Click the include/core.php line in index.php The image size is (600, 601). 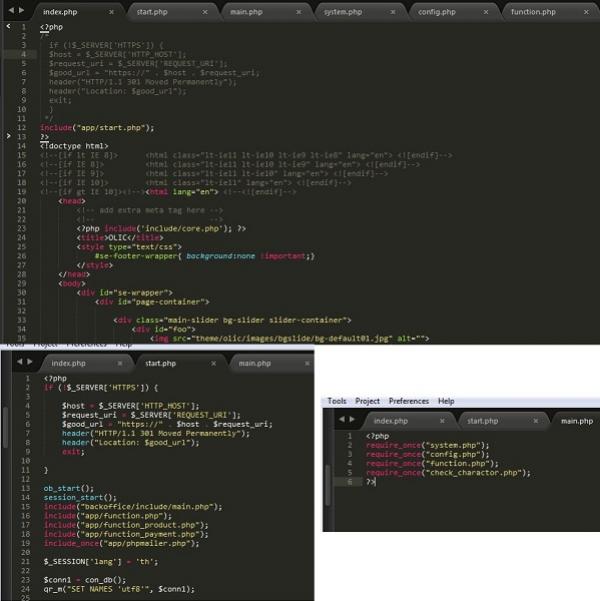tap(161, 229)
